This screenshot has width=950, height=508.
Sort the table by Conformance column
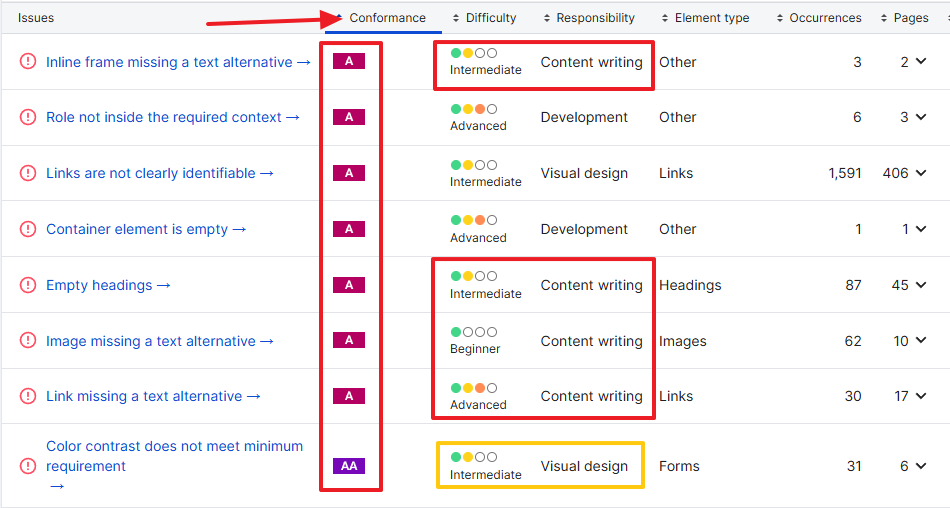386,18
